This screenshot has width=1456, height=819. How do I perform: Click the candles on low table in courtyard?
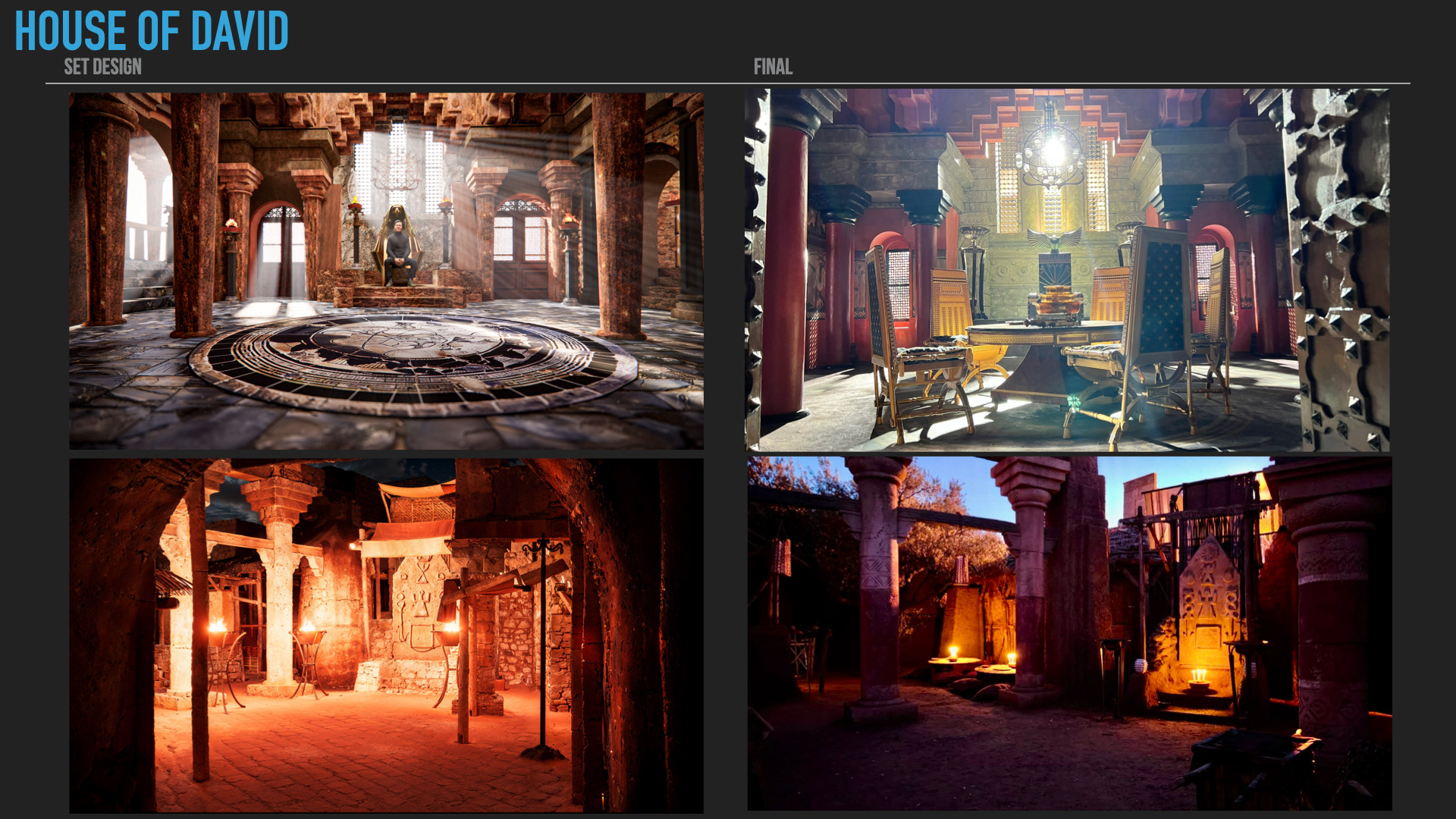tap(954, 655)
